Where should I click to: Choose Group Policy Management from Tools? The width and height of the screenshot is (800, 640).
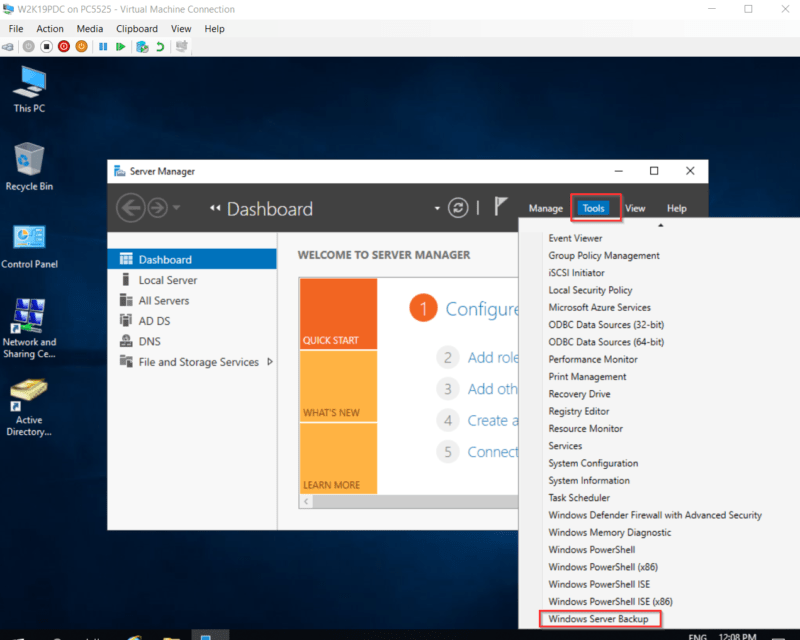point(604,256)
